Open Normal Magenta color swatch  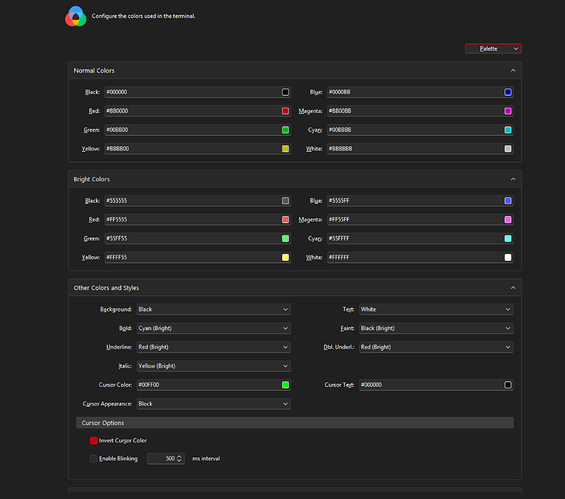pyautogui.click(x=508, y=111)
